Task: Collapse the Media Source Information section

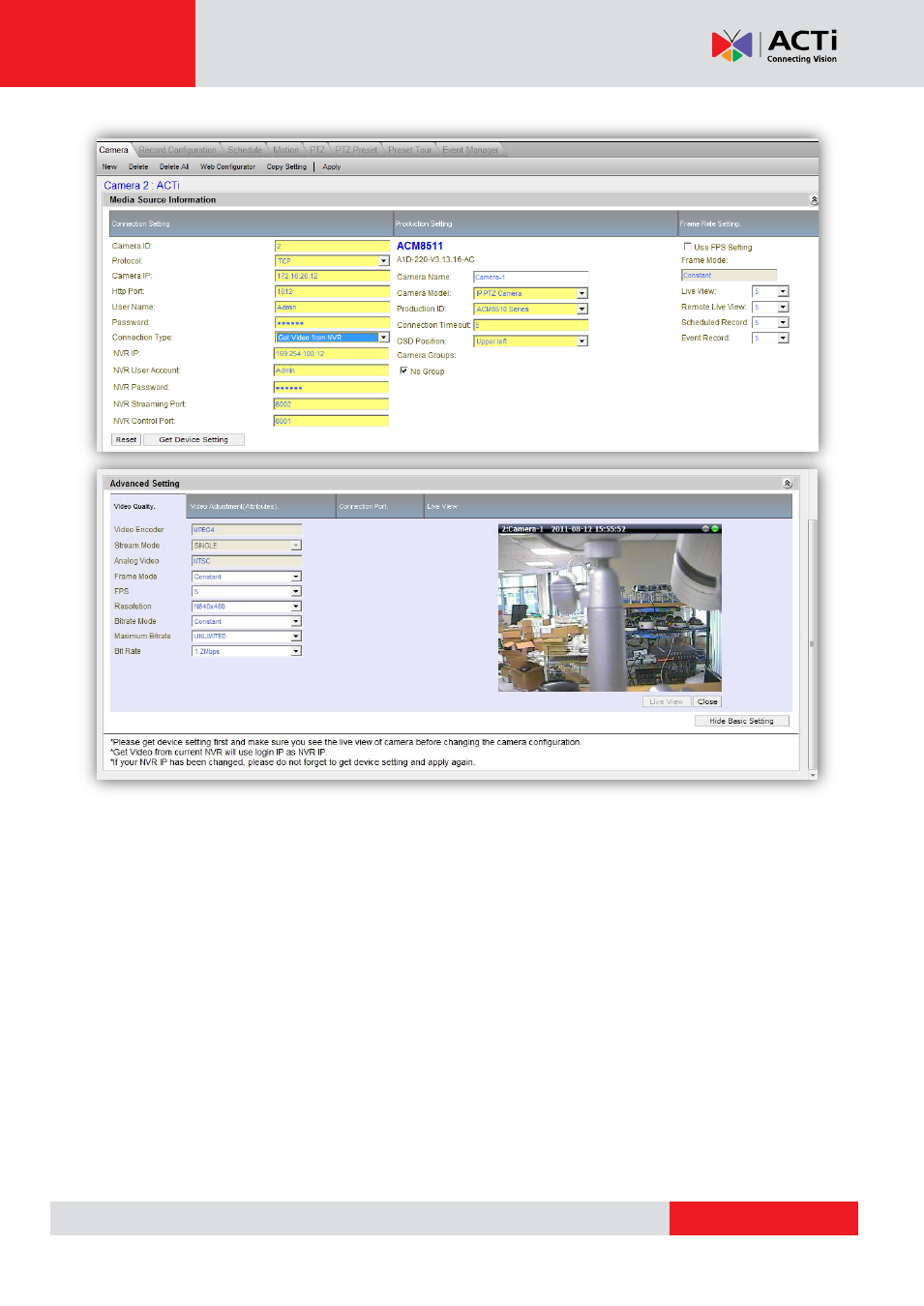Action: click(x=813, y=200)
